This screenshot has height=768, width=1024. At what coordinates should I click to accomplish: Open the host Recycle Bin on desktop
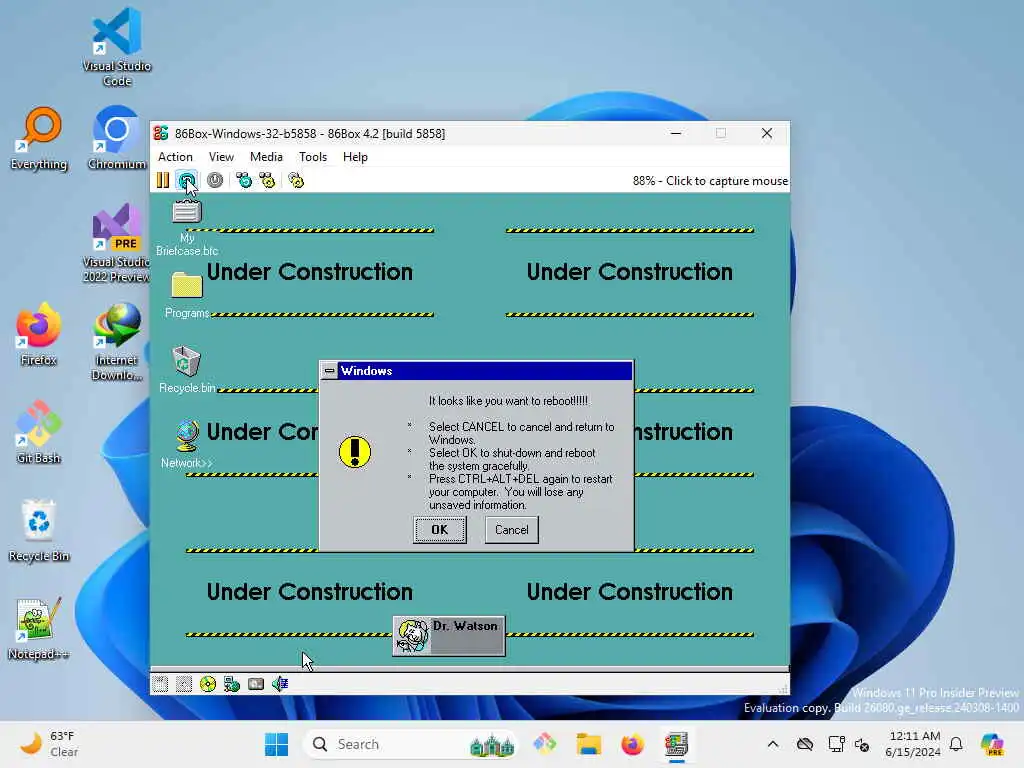coord(39,530)
